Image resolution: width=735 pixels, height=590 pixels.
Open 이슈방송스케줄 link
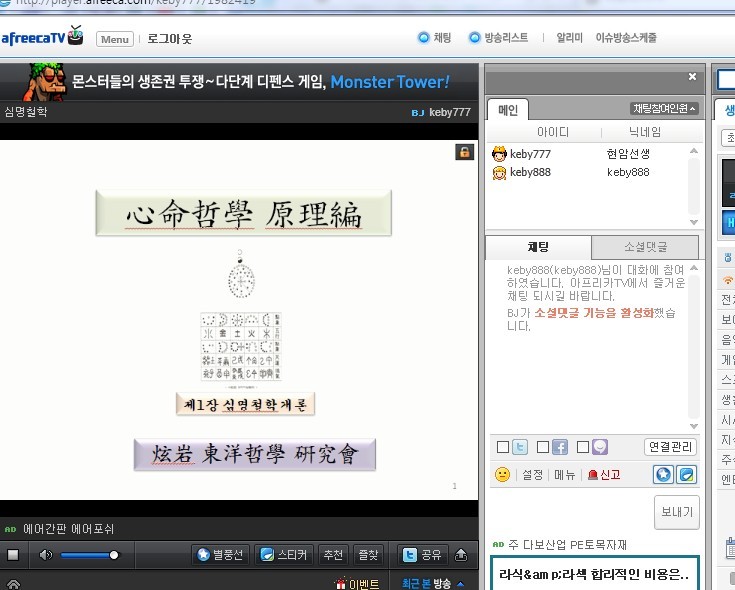coord(626,38)
